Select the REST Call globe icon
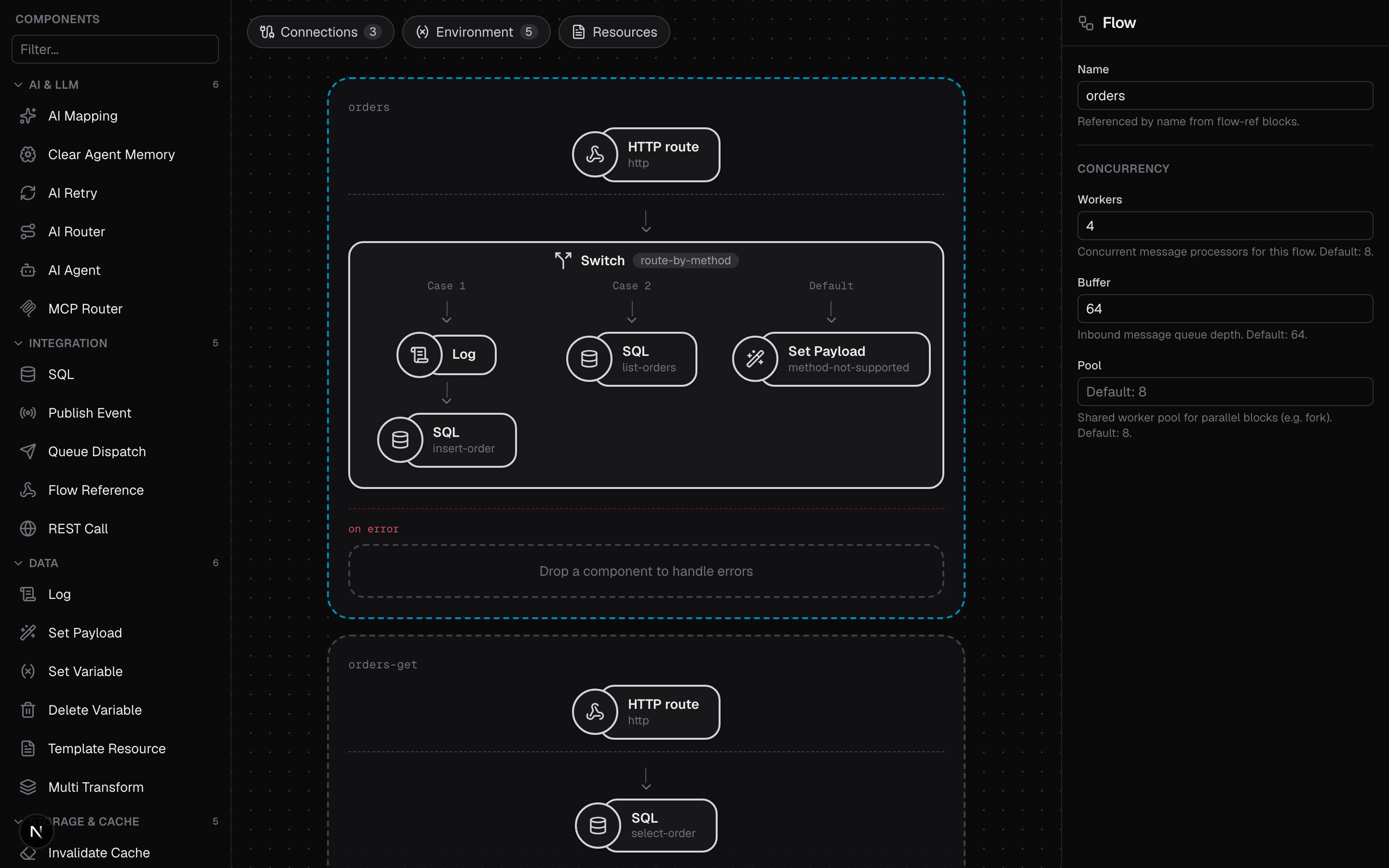1389x868 pixels. pyautogui.click(x=27, y=528)
